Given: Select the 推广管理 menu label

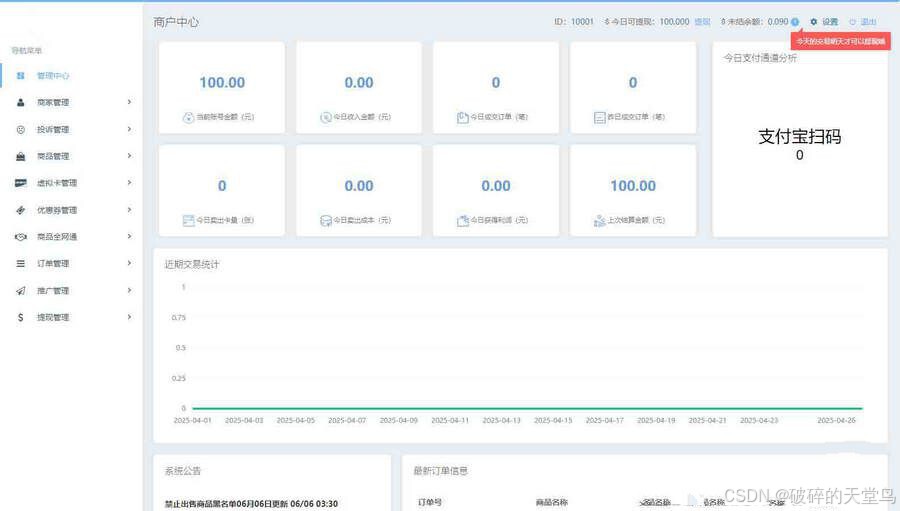Looking at the screenshot, I should tap(53, 291).
